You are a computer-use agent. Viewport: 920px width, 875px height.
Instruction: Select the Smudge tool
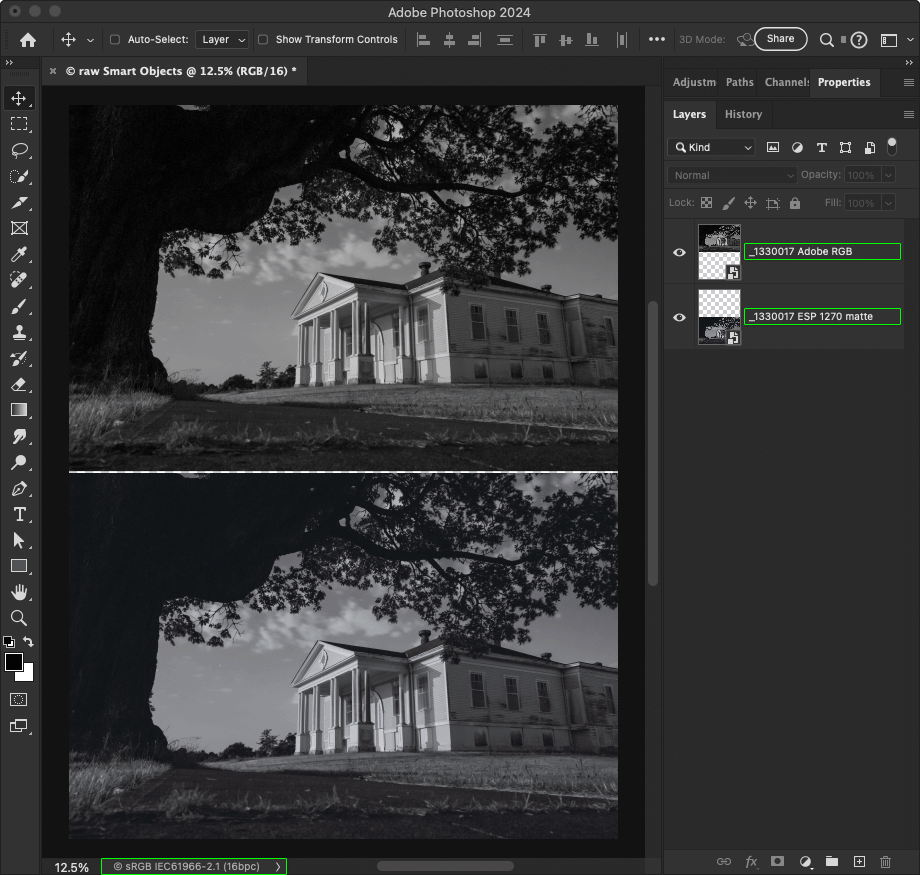click(19, 436)
